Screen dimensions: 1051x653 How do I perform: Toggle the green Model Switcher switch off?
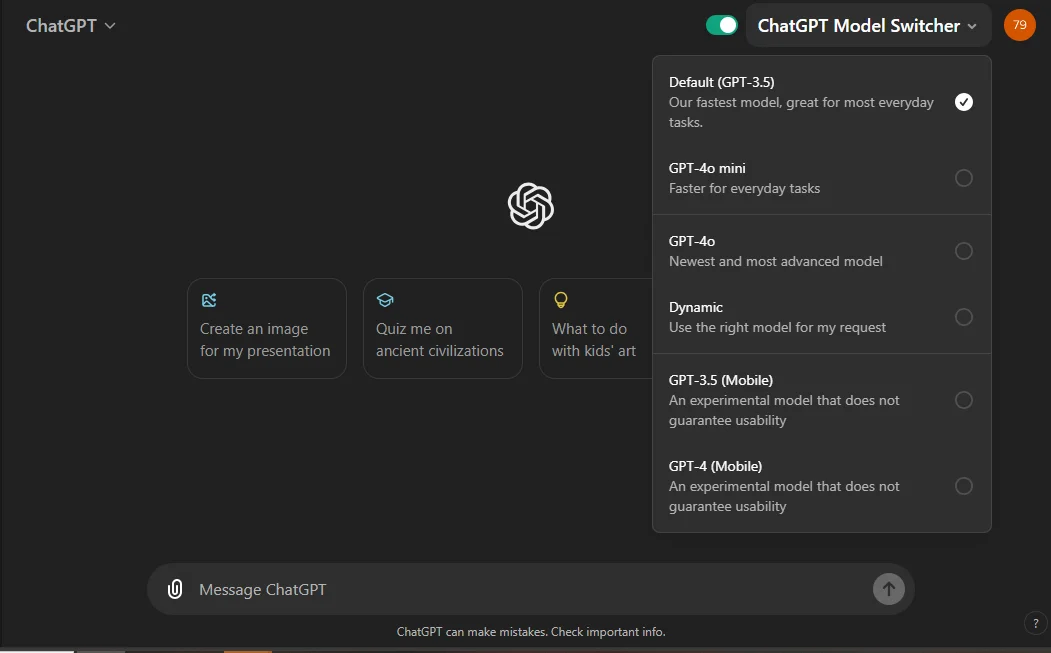click(x=722, y=25)
